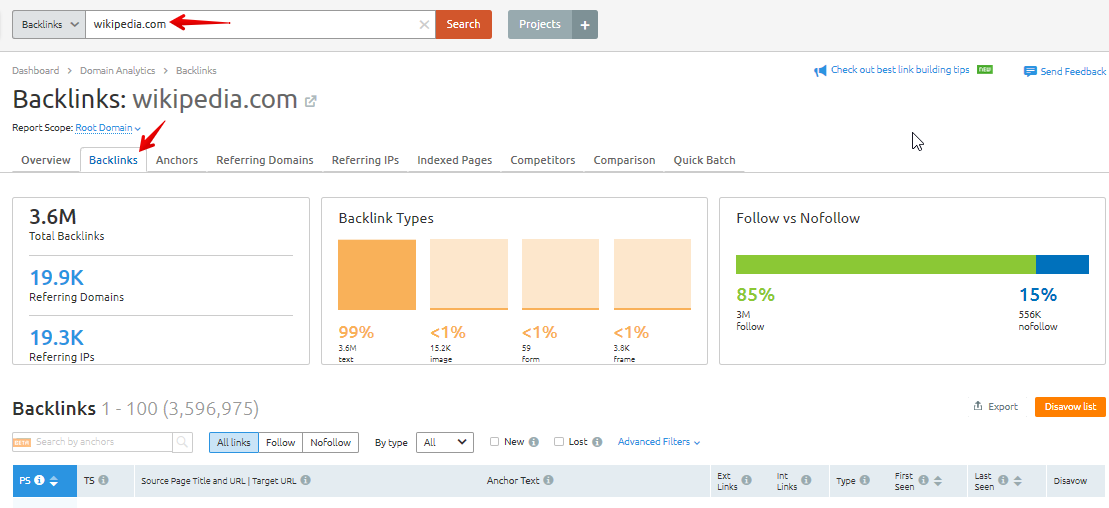Click the info icon beside TS
Screen dimensions: 1109x508
(103, 480)
